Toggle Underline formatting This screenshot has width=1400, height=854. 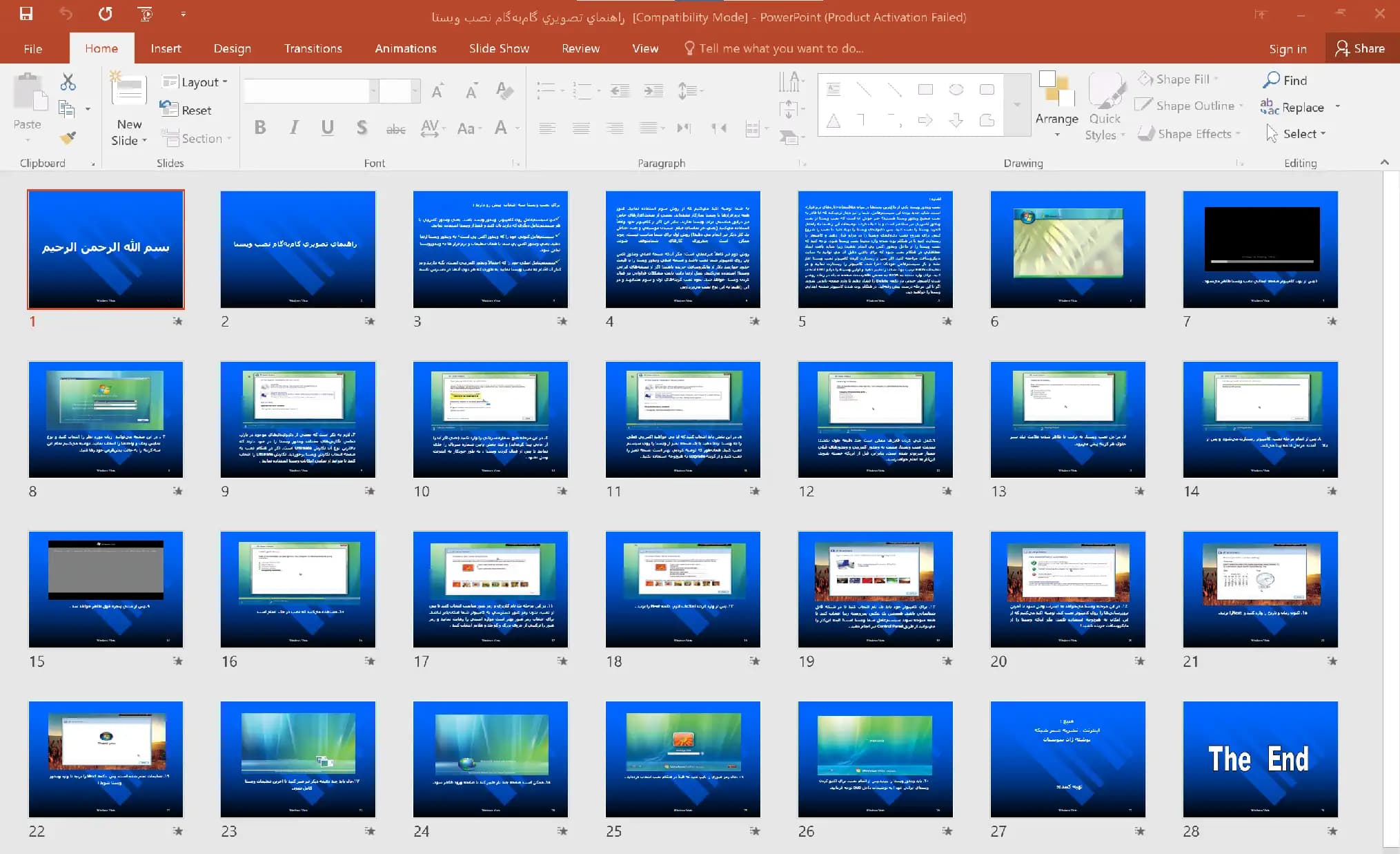328,127
